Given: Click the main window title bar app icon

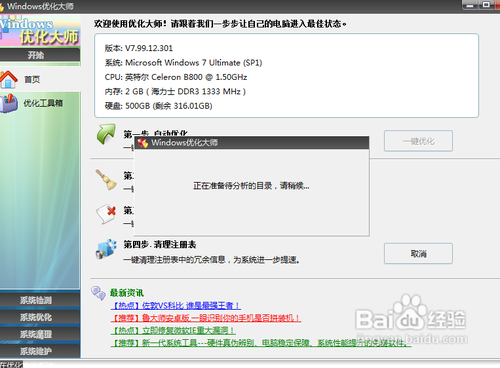Looking at the screenshot, I should (1, 6).
